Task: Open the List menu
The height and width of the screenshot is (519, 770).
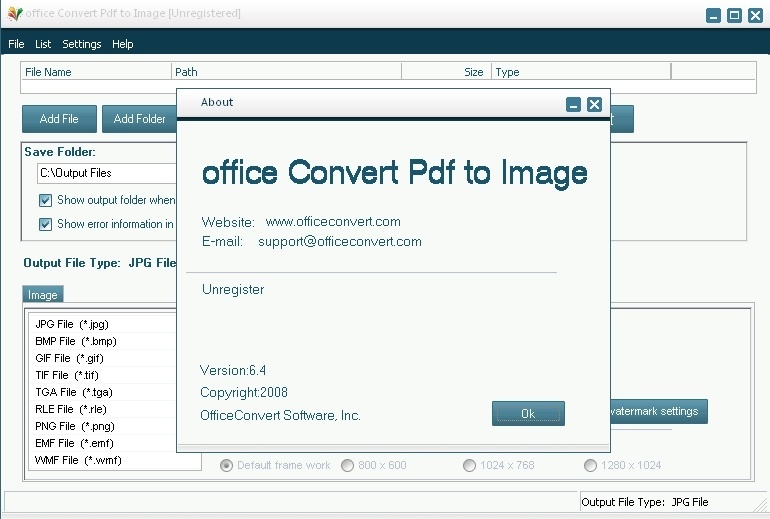Action: 43,44
